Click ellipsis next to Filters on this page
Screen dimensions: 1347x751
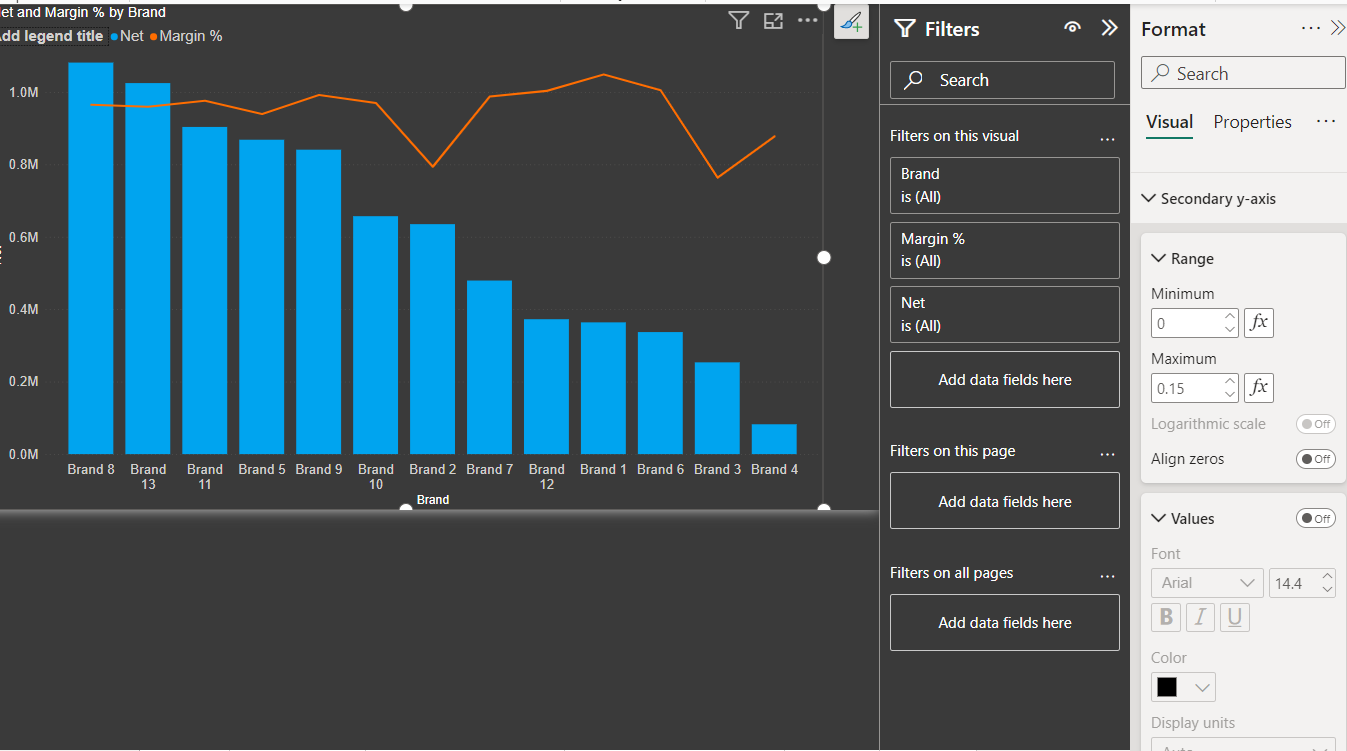[x=1107, y=454]
